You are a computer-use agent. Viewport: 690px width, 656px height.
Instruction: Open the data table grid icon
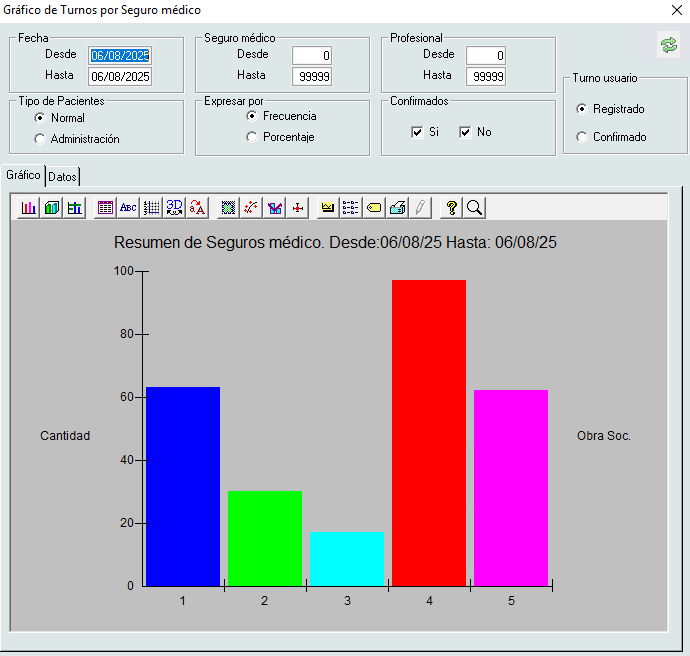[x=105, y=207]
